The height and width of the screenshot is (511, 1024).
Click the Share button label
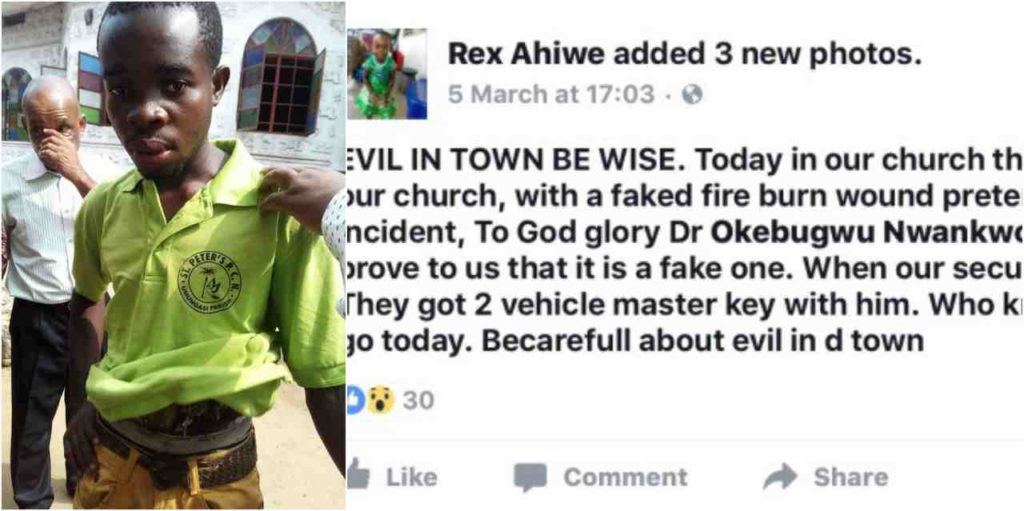[x=850, y=477]
